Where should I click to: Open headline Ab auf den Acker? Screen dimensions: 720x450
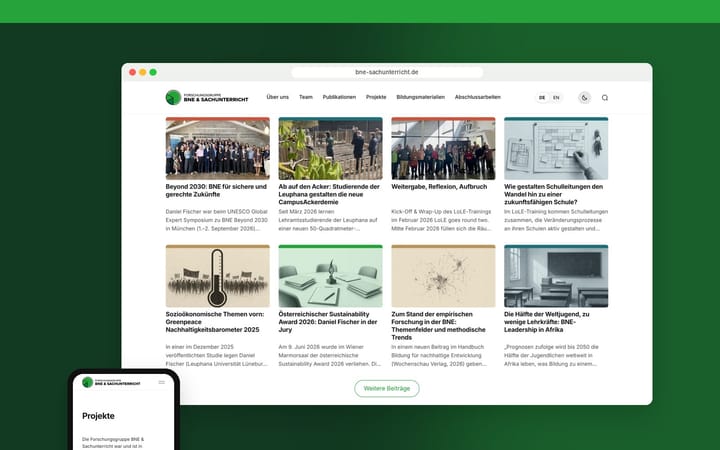329,194
